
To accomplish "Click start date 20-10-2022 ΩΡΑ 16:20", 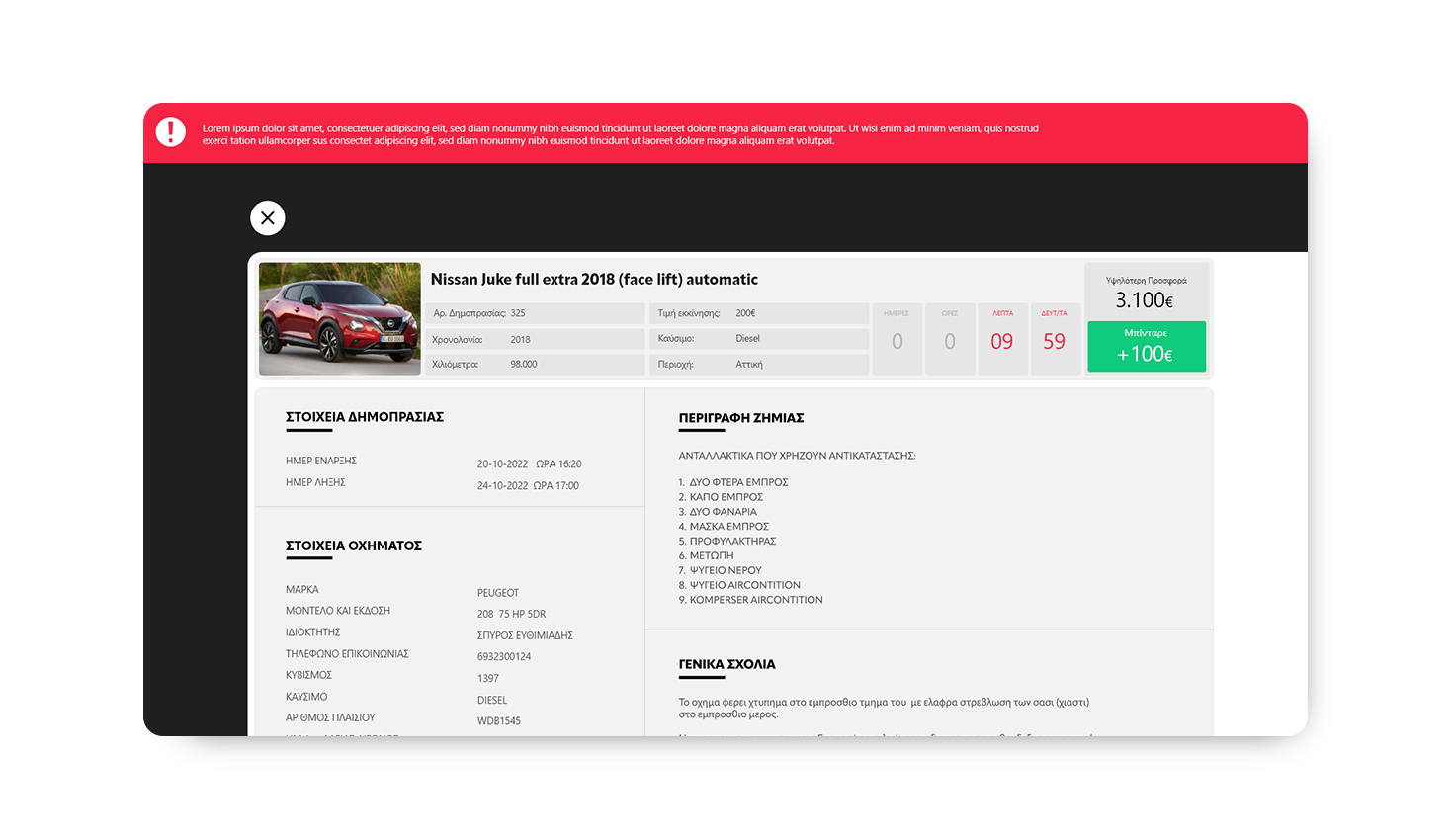I will (529, 463).
